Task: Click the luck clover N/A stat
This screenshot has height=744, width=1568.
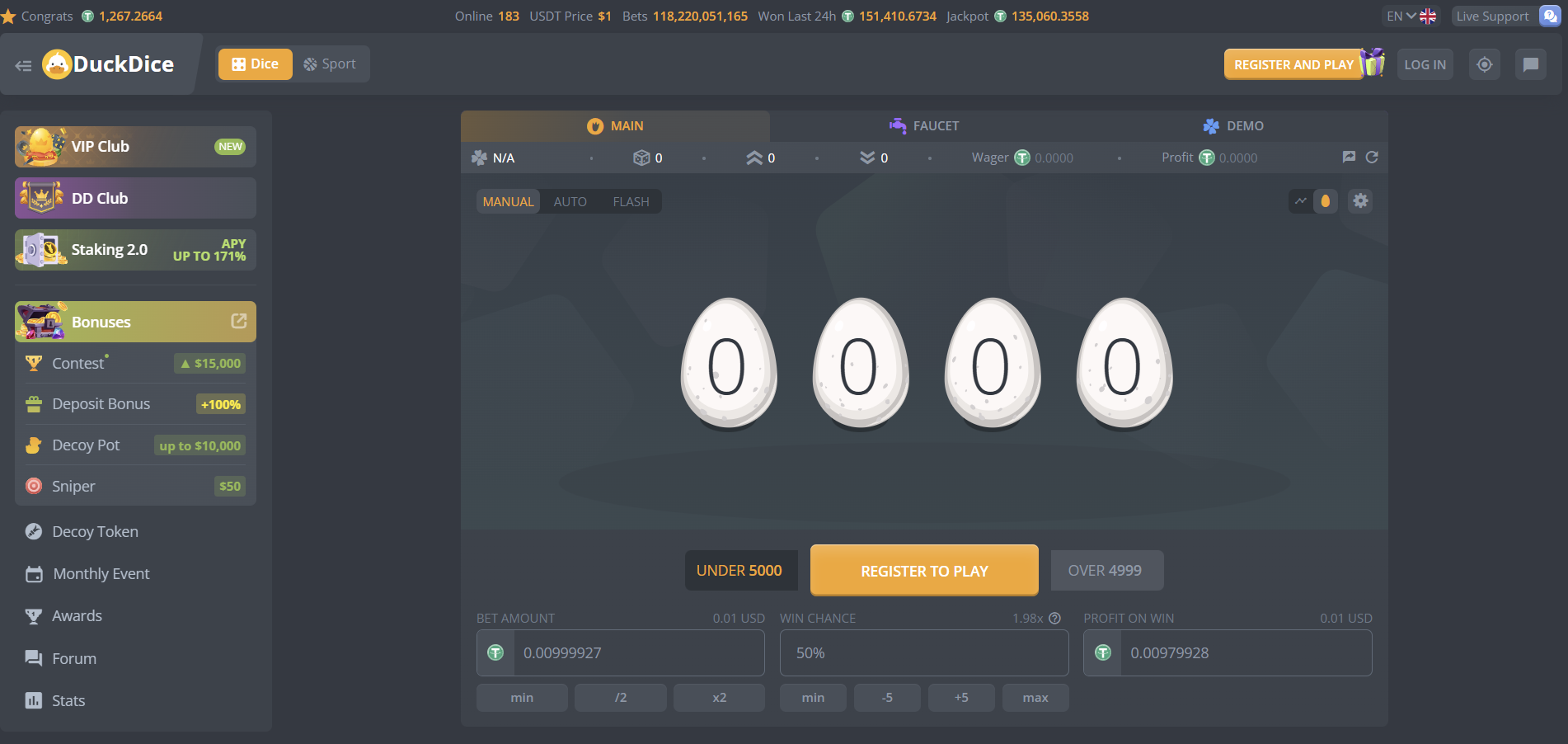Action: [493, 158]
